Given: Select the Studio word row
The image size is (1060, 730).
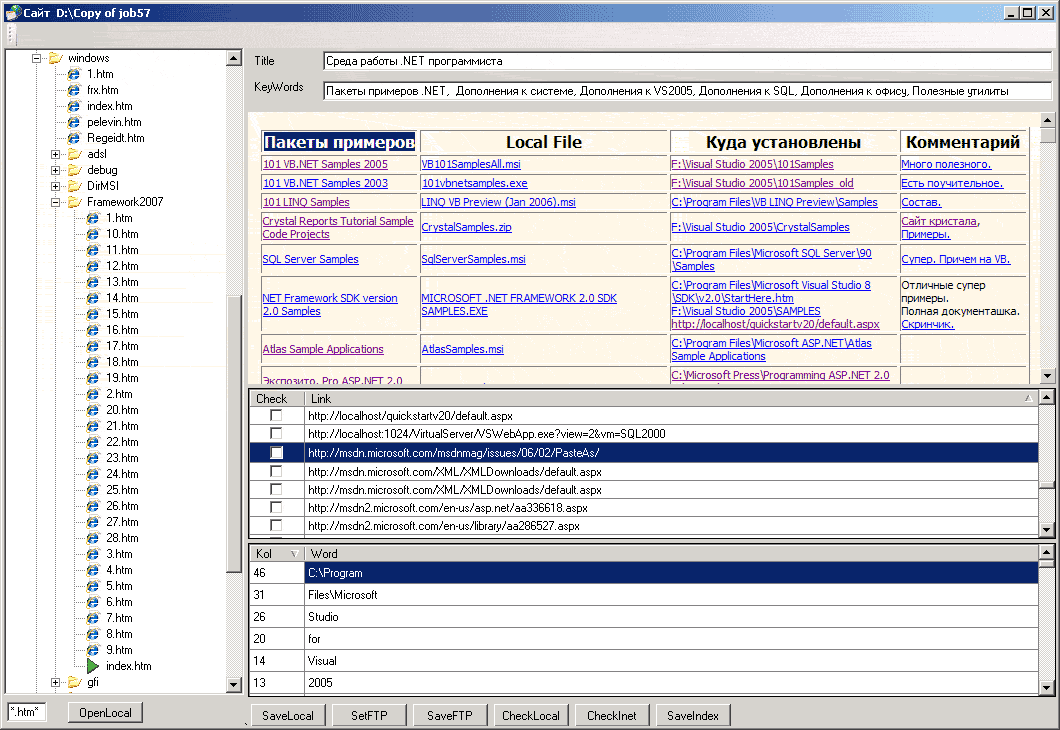Looking at the screenshot, I should point(644,616).
